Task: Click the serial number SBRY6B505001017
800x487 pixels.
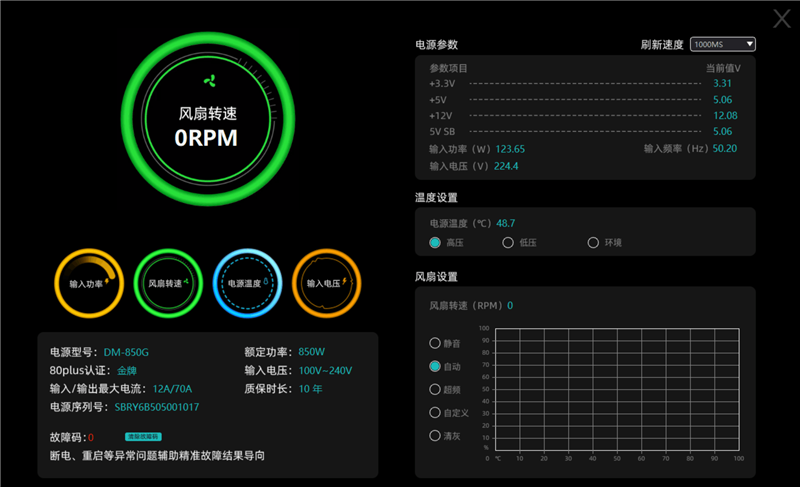Action: [157, 407]
